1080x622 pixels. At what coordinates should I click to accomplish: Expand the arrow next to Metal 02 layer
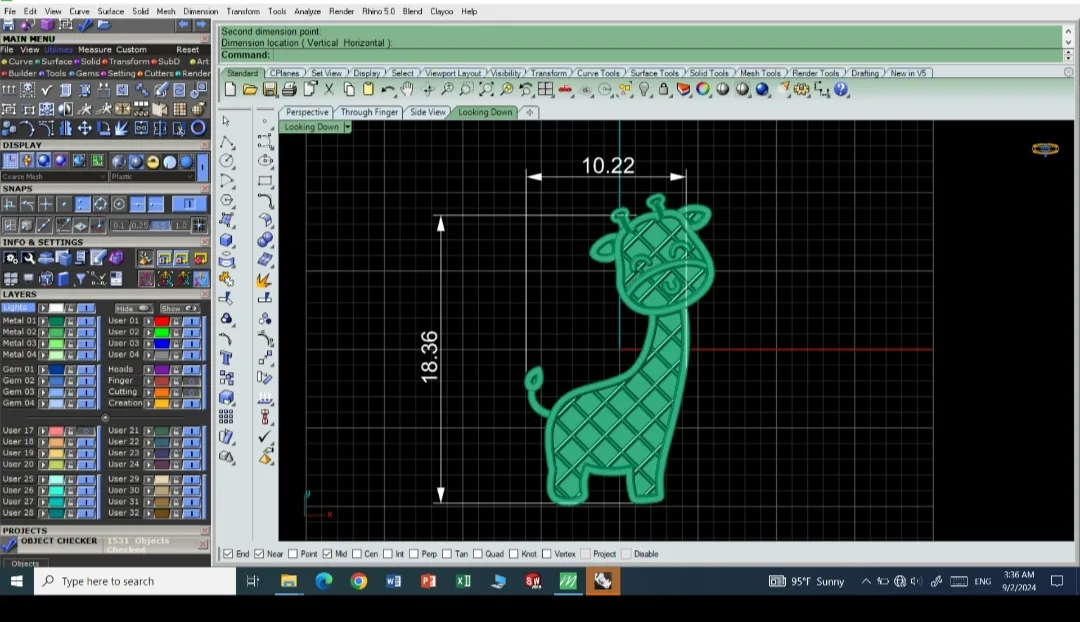(x=43, y=332)
